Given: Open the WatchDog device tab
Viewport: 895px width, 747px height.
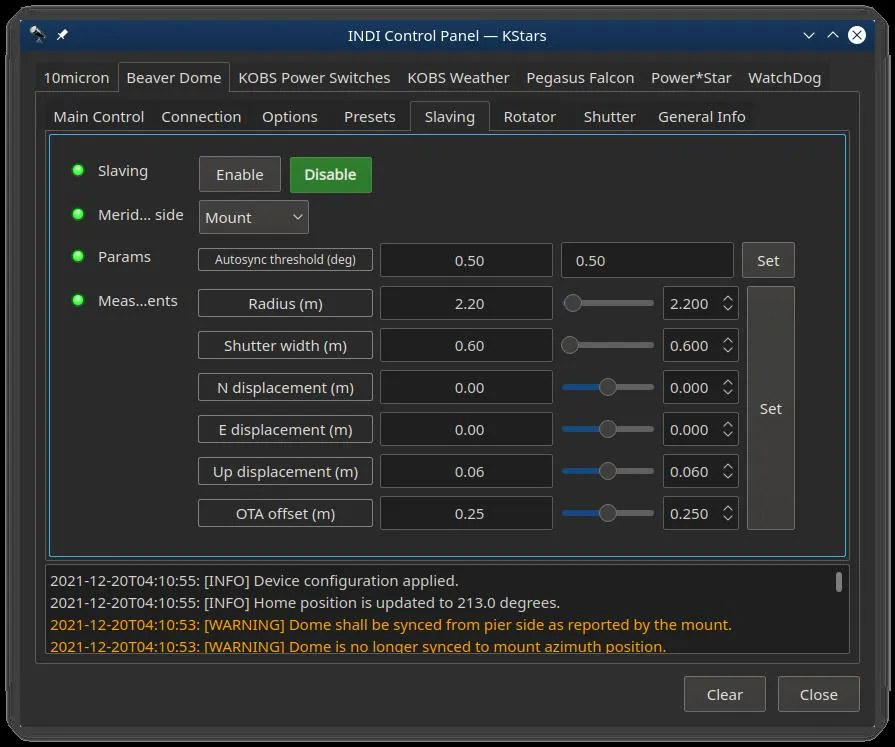Looking at the screenshot, I should tap(784, 78).
